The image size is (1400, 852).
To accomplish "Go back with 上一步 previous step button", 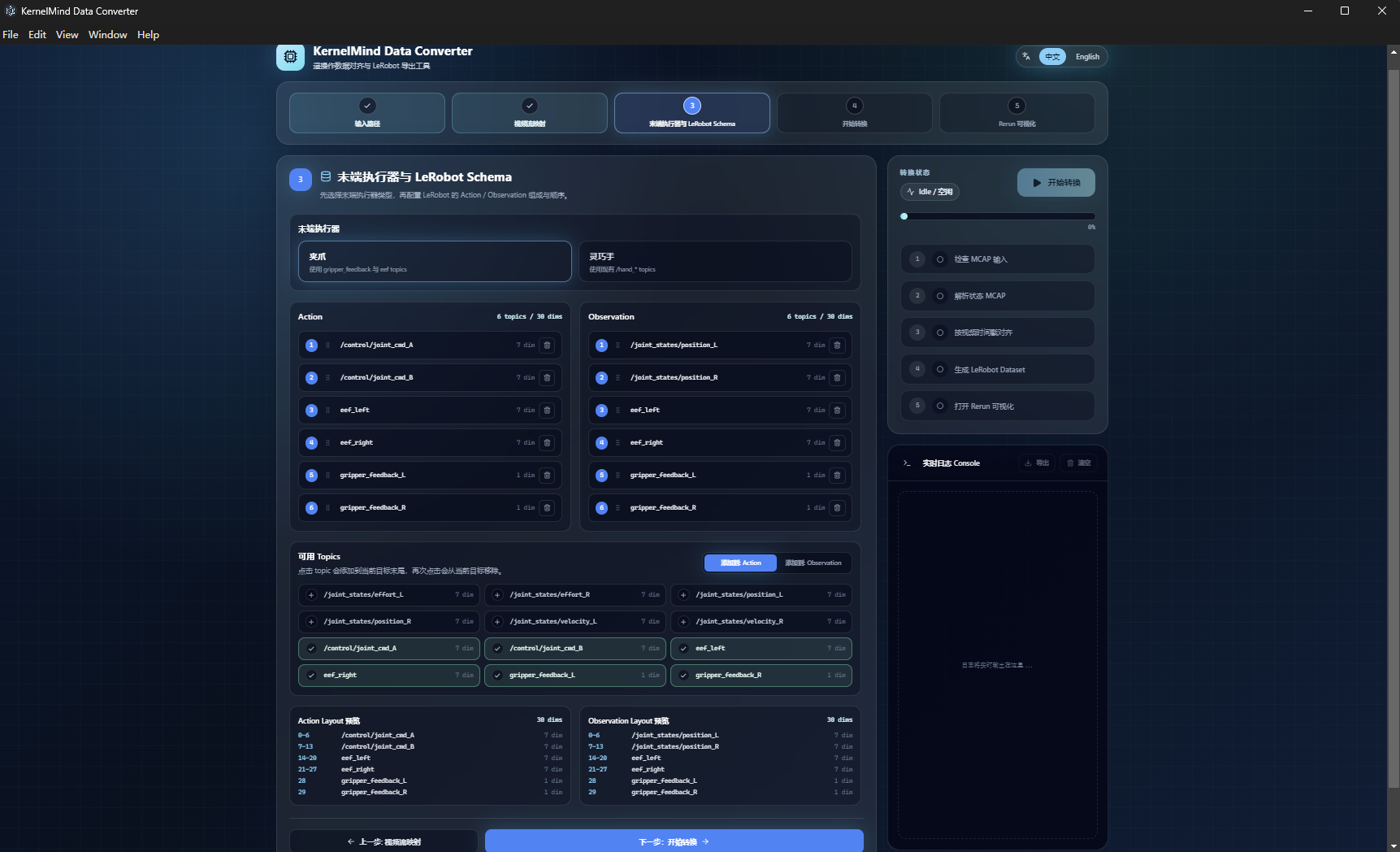I will pos(384,841).
